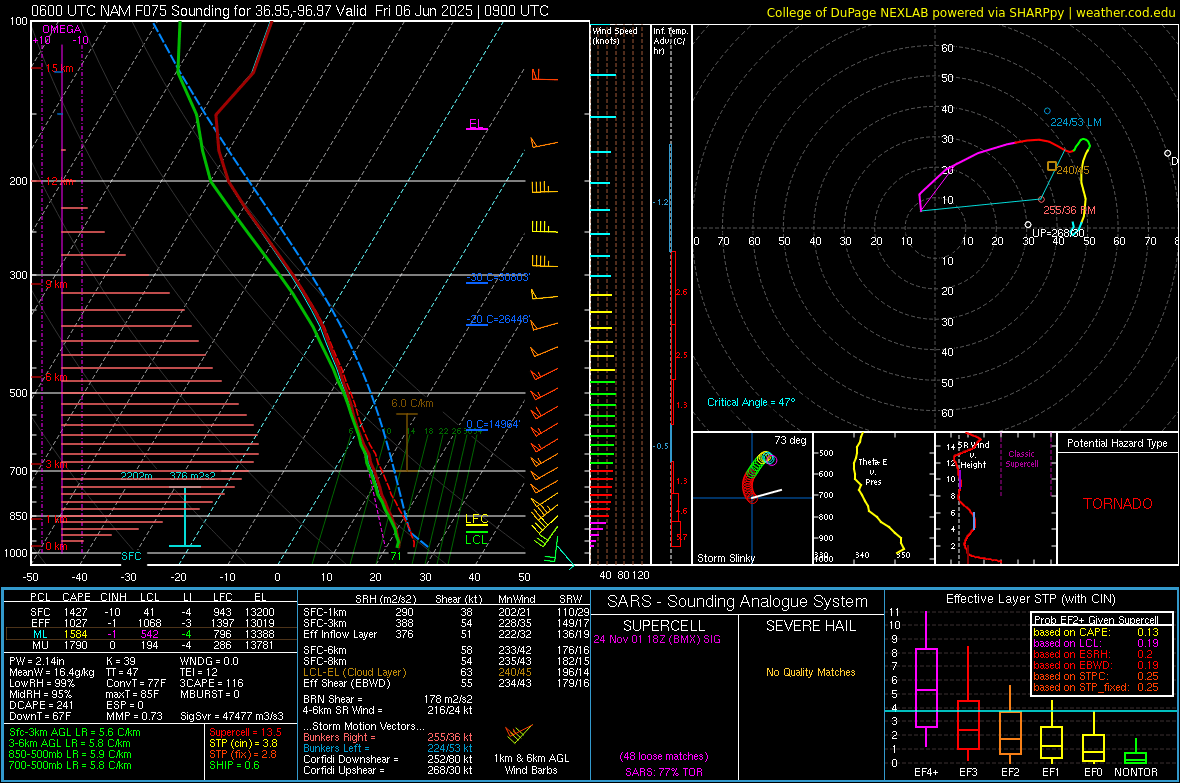1180x783 pixels.
Task: Click the orange square marker on hodograph
Action: pyautogui.click(x=1052, y=166)
